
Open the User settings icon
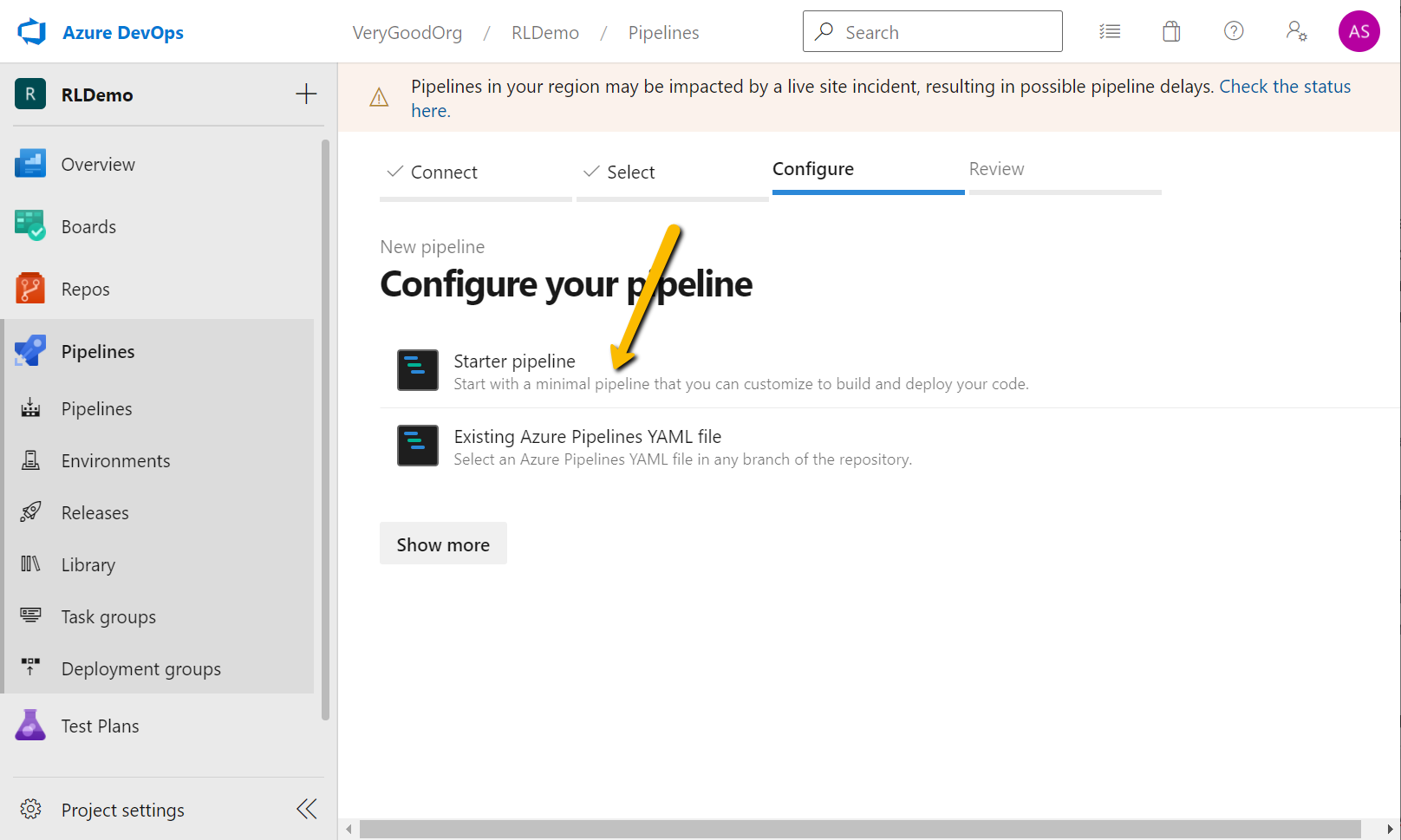click(1296, 31)
